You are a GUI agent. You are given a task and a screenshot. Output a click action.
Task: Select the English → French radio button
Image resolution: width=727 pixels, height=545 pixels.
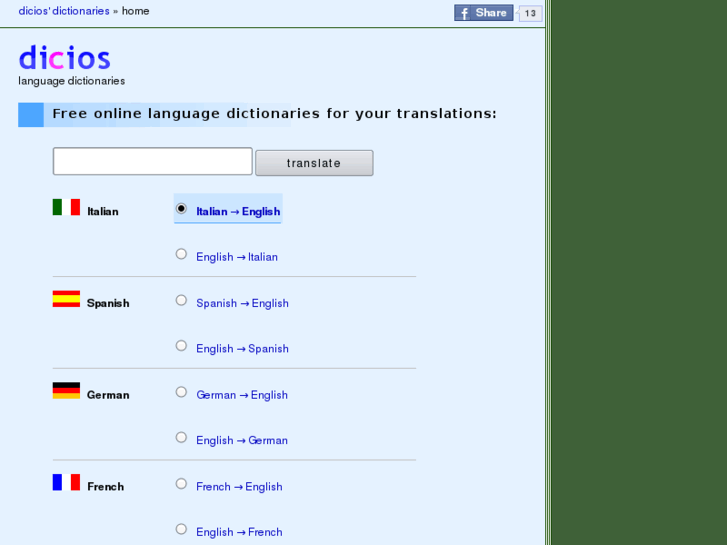(x=181, y=530)
